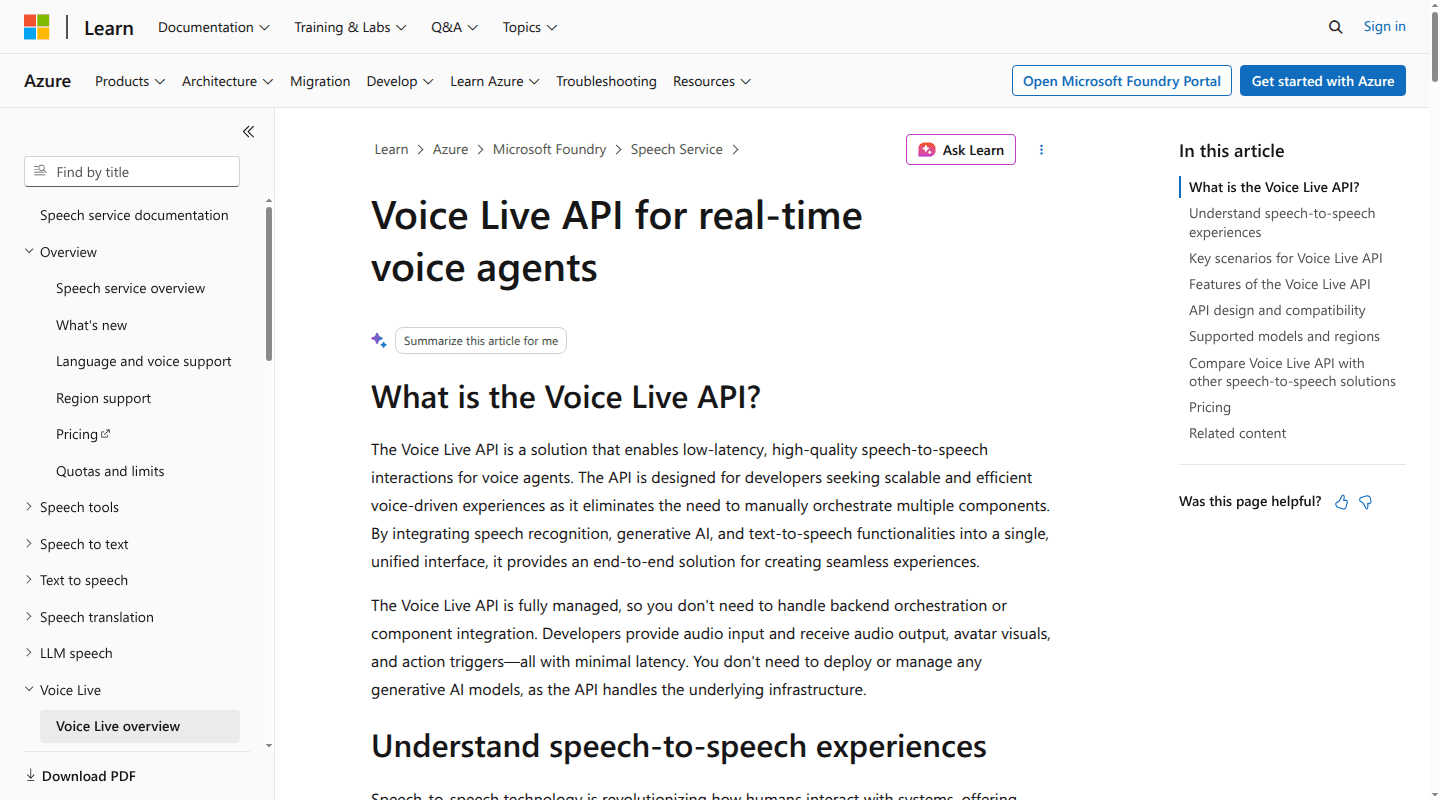Open the Topics dropdown menu
Screen dimensions: 1440x800
tap(530, 27)
